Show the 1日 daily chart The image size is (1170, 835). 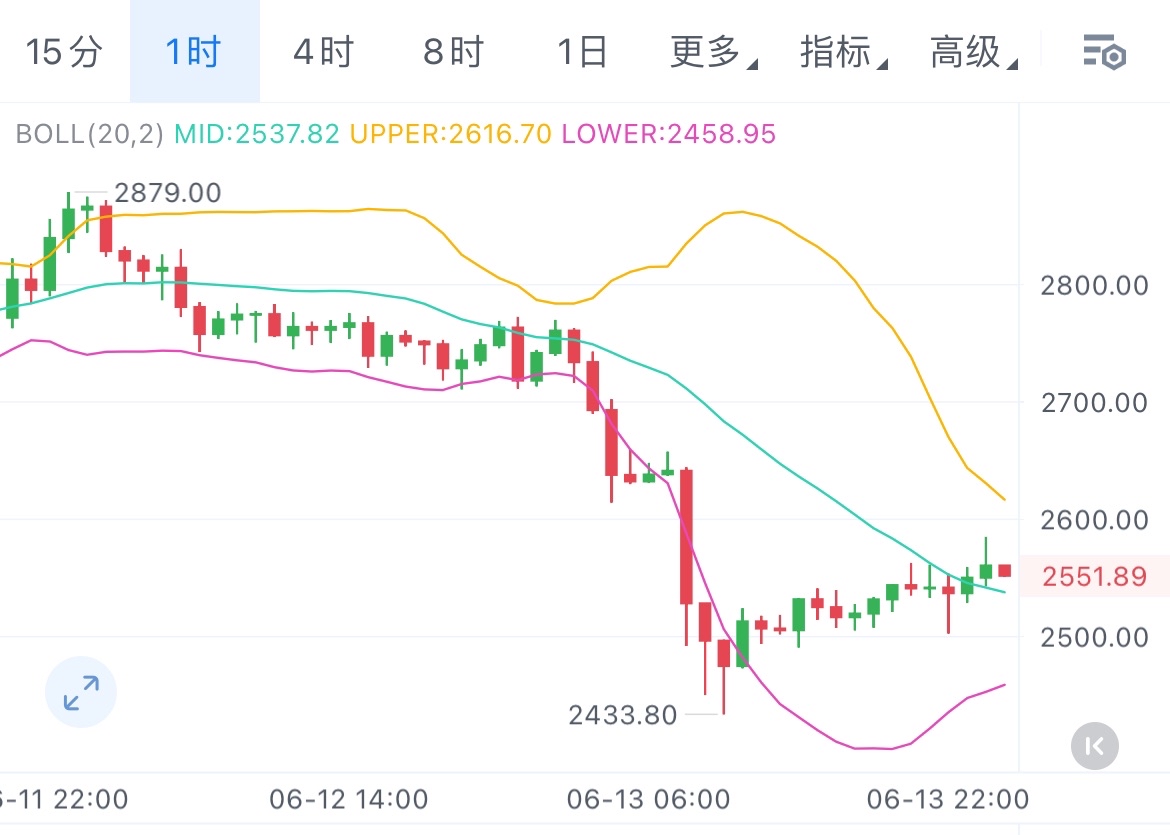point(582,51)
